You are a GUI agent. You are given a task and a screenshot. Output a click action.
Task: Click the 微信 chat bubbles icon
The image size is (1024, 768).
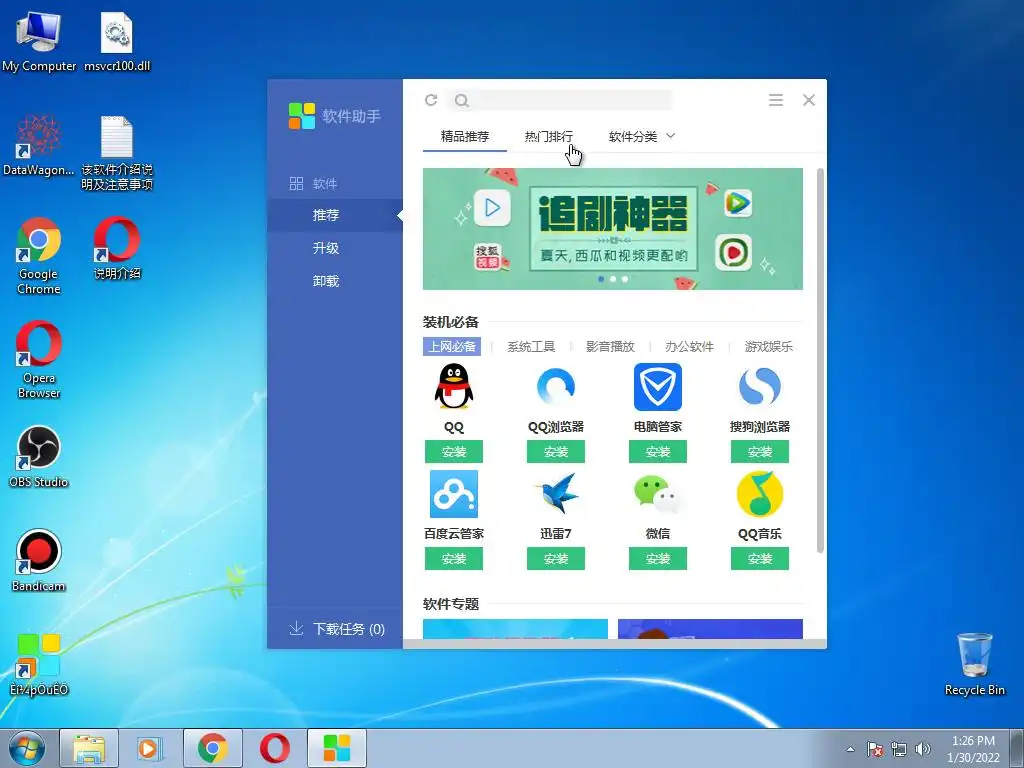point(658,494)
